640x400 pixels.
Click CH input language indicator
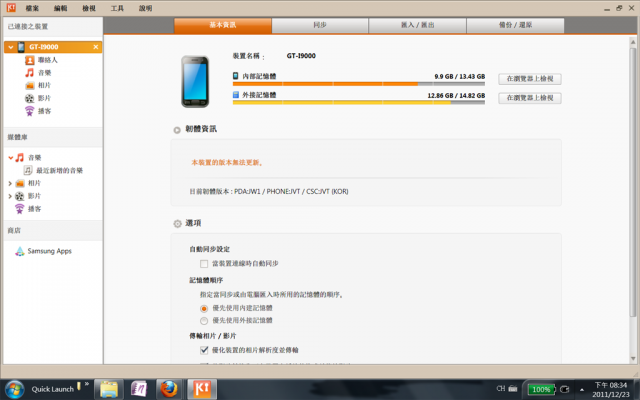coord(501,389)
